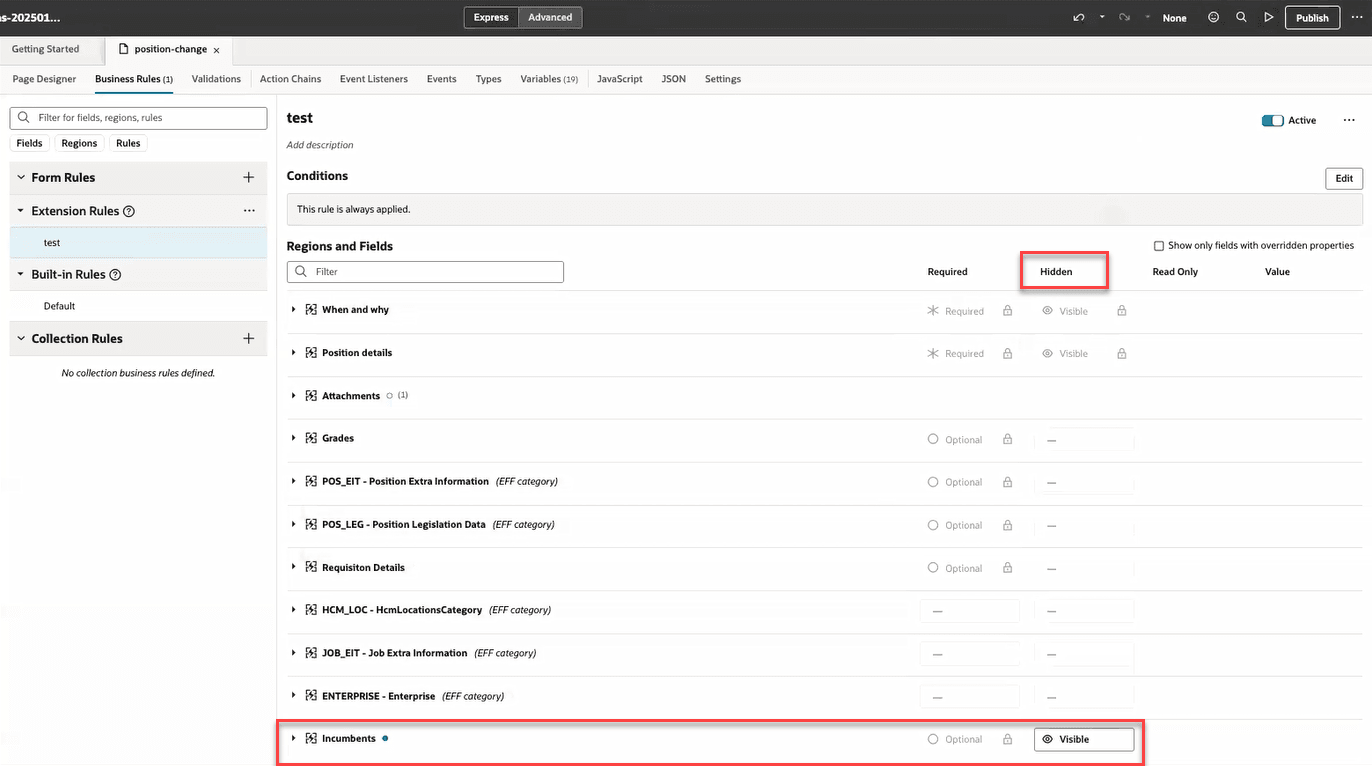Click the lock icon in Grades row
Image resolution: width=1372 pixels, height=766 pixels.
pos(1007,439)
